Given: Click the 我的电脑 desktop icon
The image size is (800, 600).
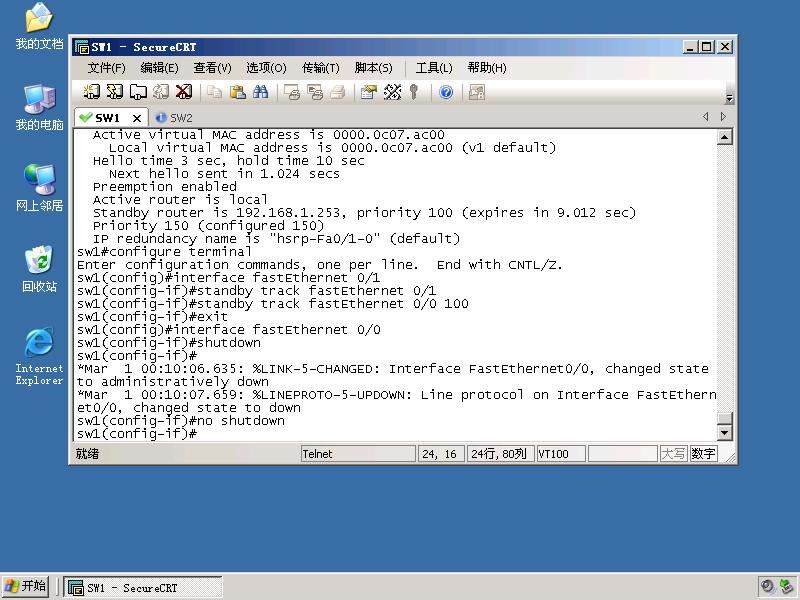Looking at the screenshot, I should [39, 108].
